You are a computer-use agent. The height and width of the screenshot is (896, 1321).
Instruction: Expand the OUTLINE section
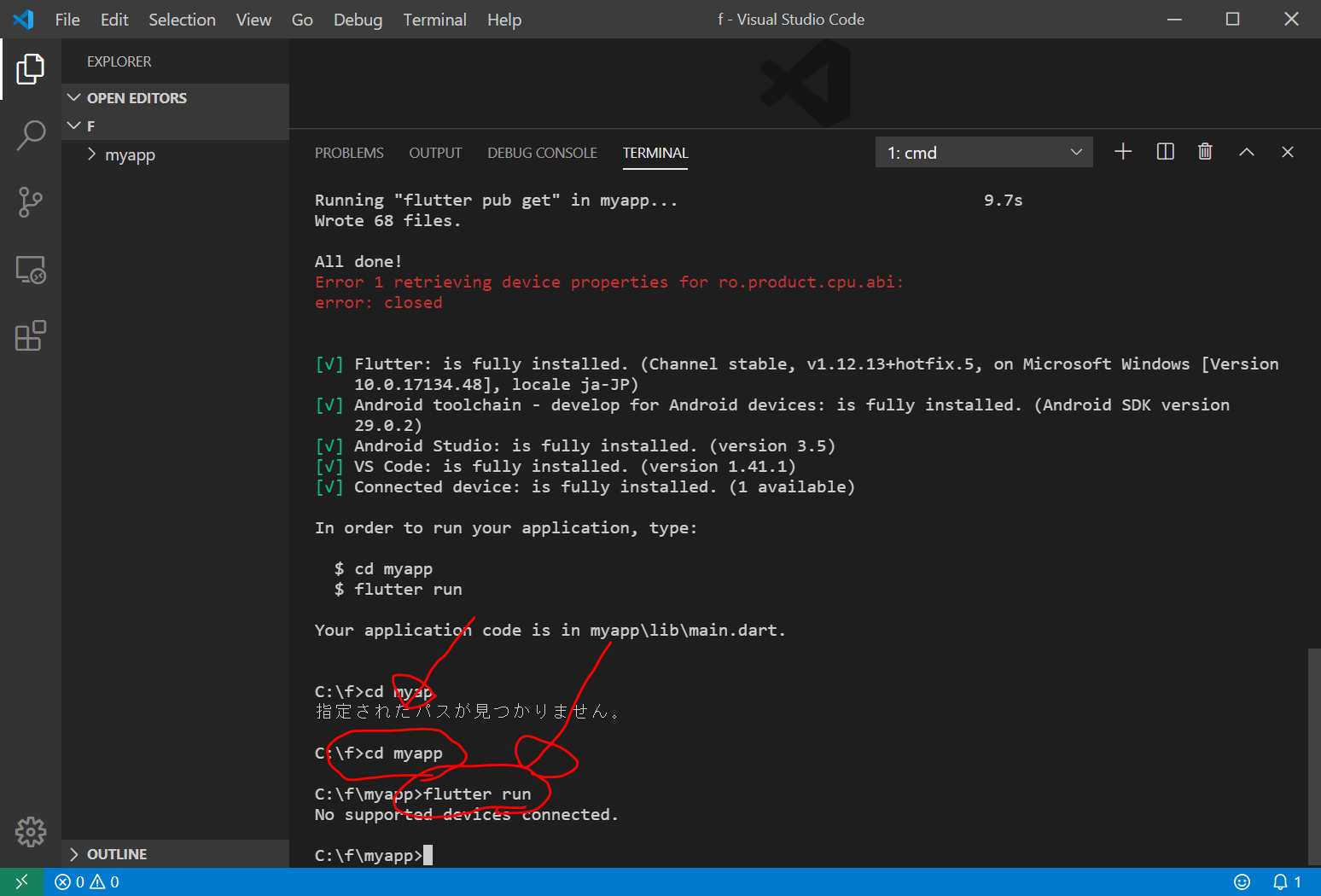click(175, 854)
